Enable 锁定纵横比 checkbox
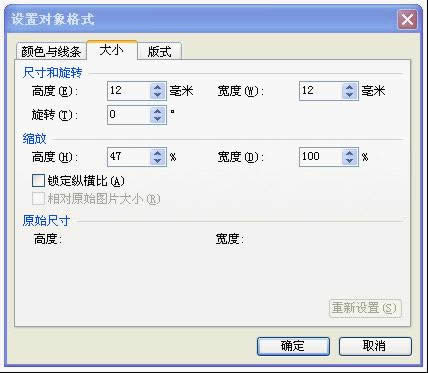The height and width of the screenshot is (373, 428). click(38, 181)
